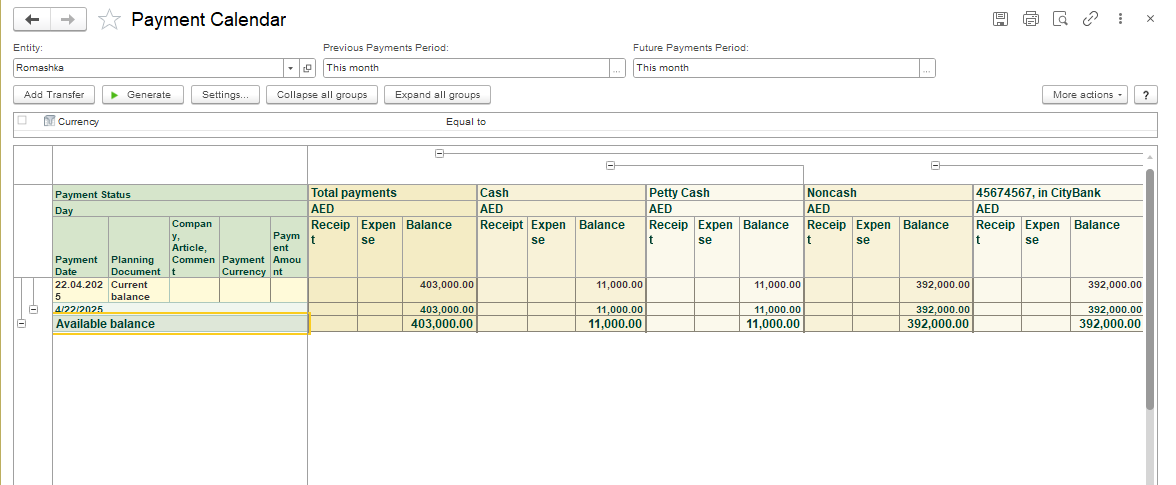Click the Future Payments Period field
The height and width of the screenshot is (485, 1176).
[775, 68]
